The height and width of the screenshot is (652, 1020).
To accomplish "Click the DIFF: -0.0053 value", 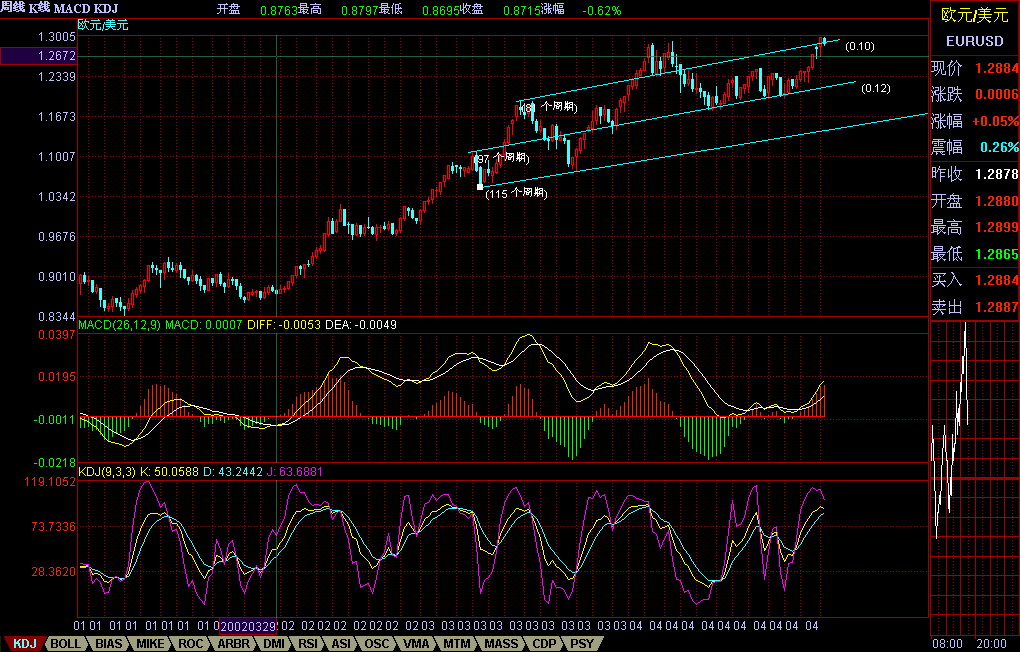I will coord(284,325).
